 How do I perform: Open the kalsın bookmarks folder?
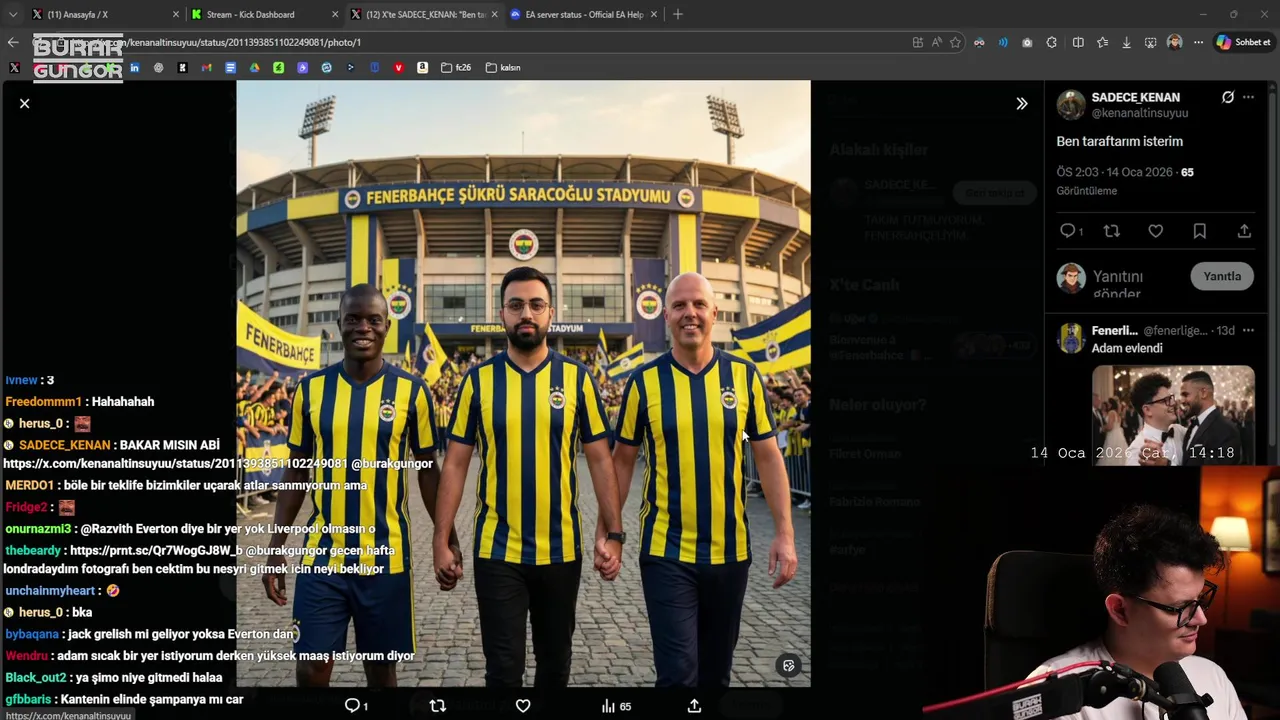tap(503, 67)
